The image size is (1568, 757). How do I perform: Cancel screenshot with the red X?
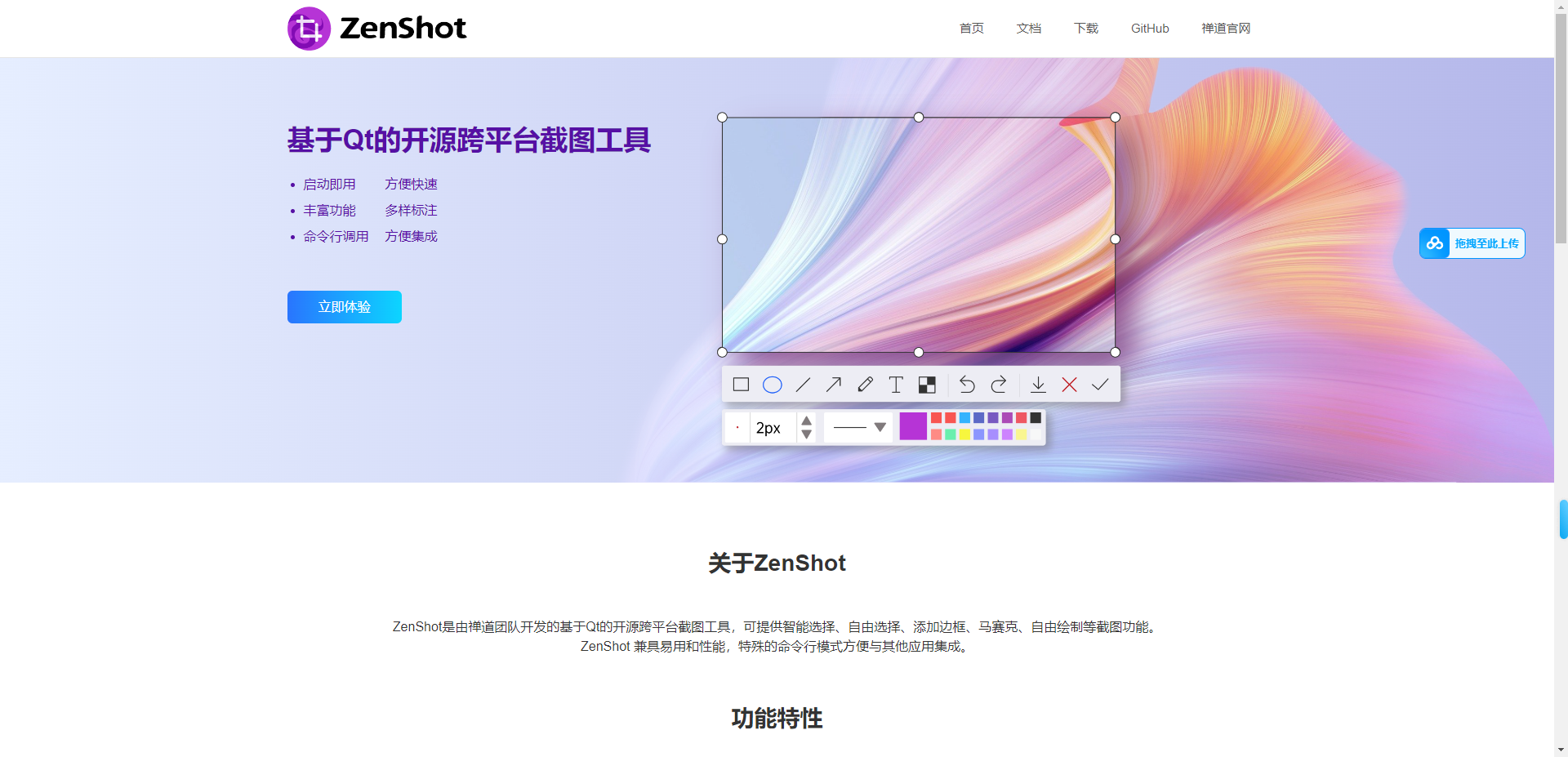coord(1069,385)
